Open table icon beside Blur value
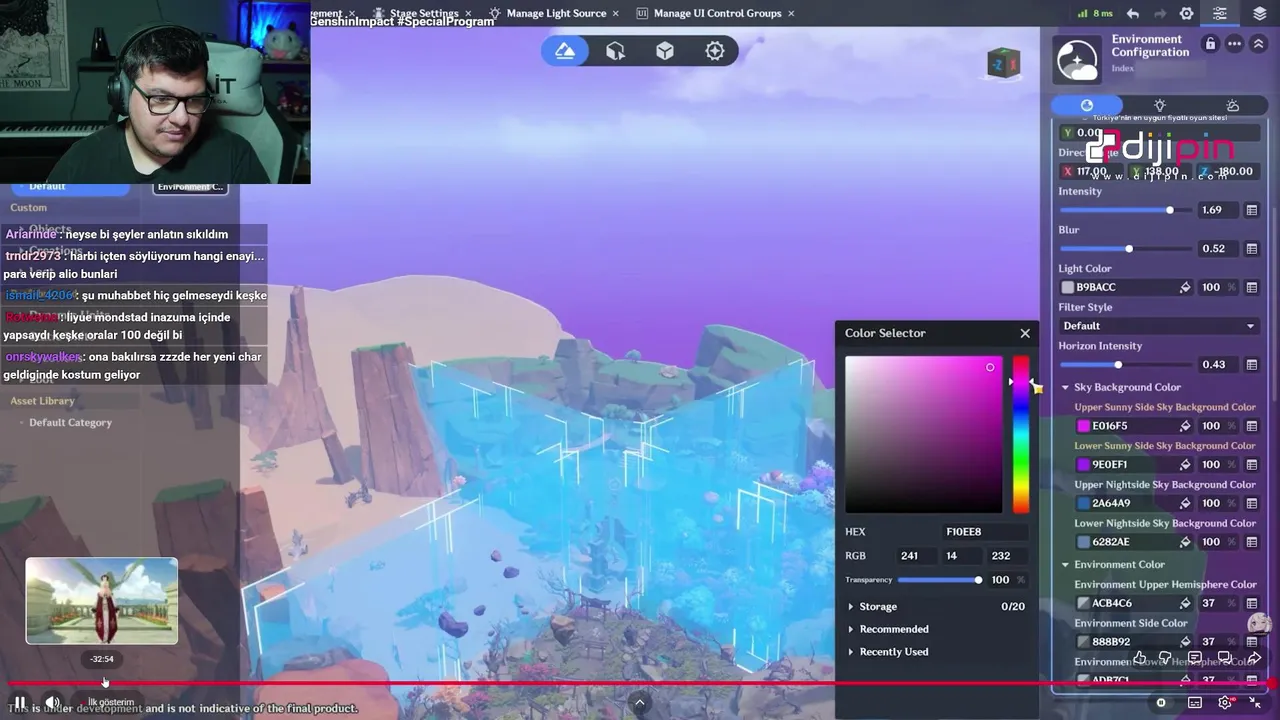Image resolution: width=1280 pixels, height=720 pixels. pos(1251,249)
